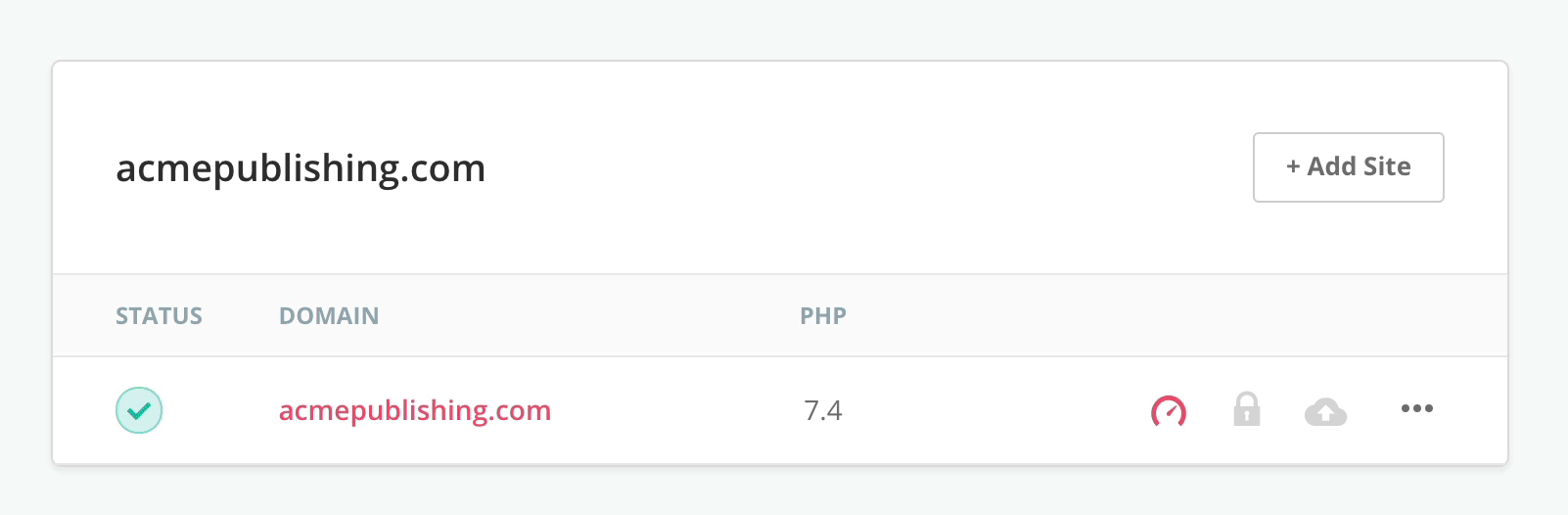The height and width of the screenshot is (515, 1568).
Task: Open the three-dot more actions menu
Action: 1416,408
